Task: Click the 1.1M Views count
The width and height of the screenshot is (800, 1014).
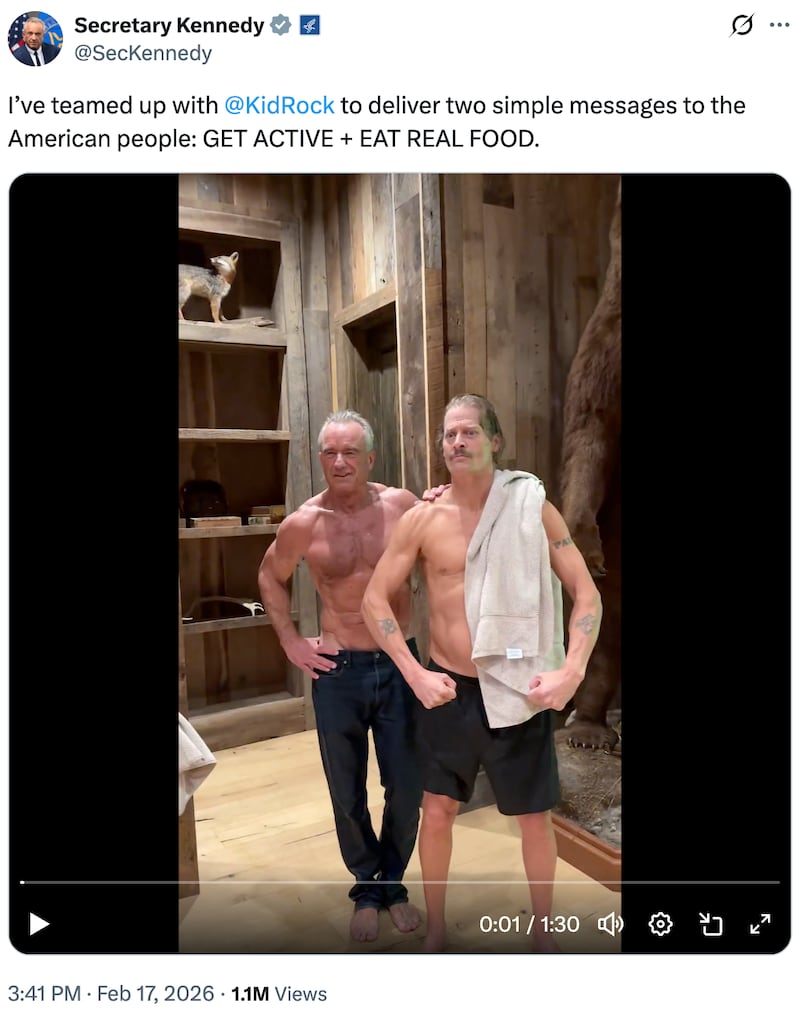Action: point(279,993)
